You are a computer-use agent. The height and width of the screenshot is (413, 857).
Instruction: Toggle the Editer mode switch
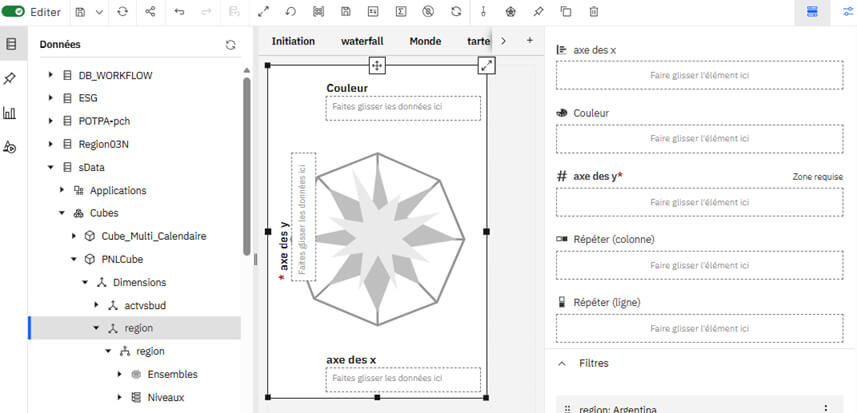13,12
